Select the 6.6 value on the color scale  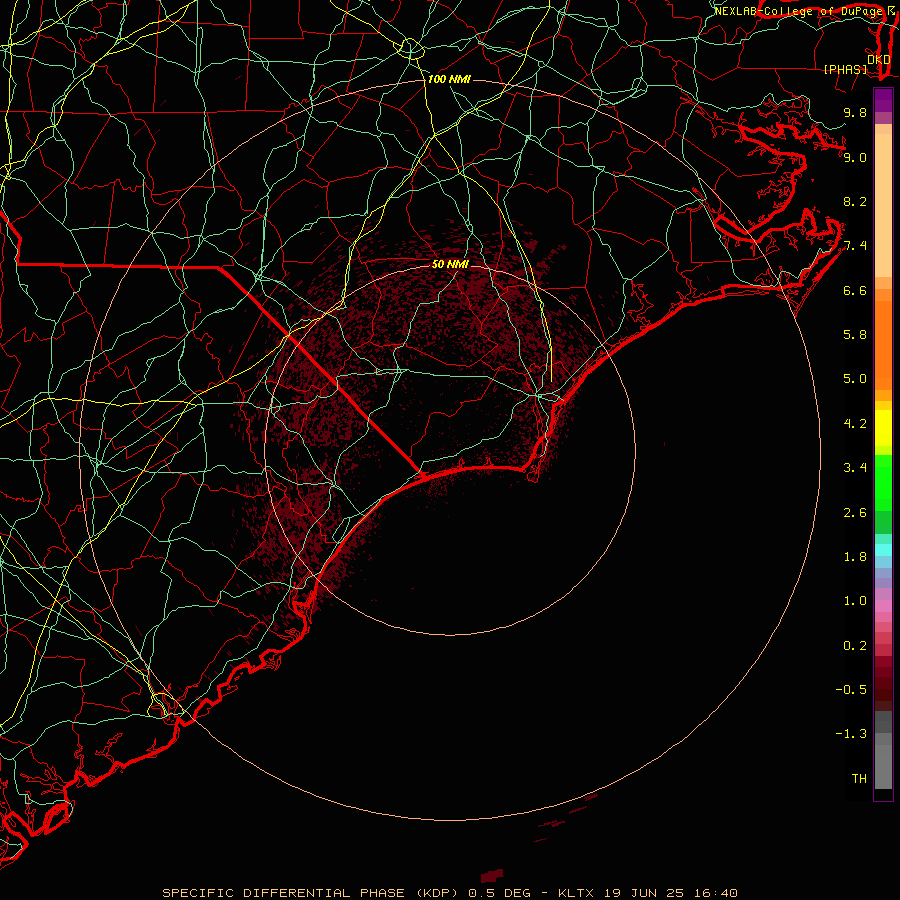tap(855, 290)
